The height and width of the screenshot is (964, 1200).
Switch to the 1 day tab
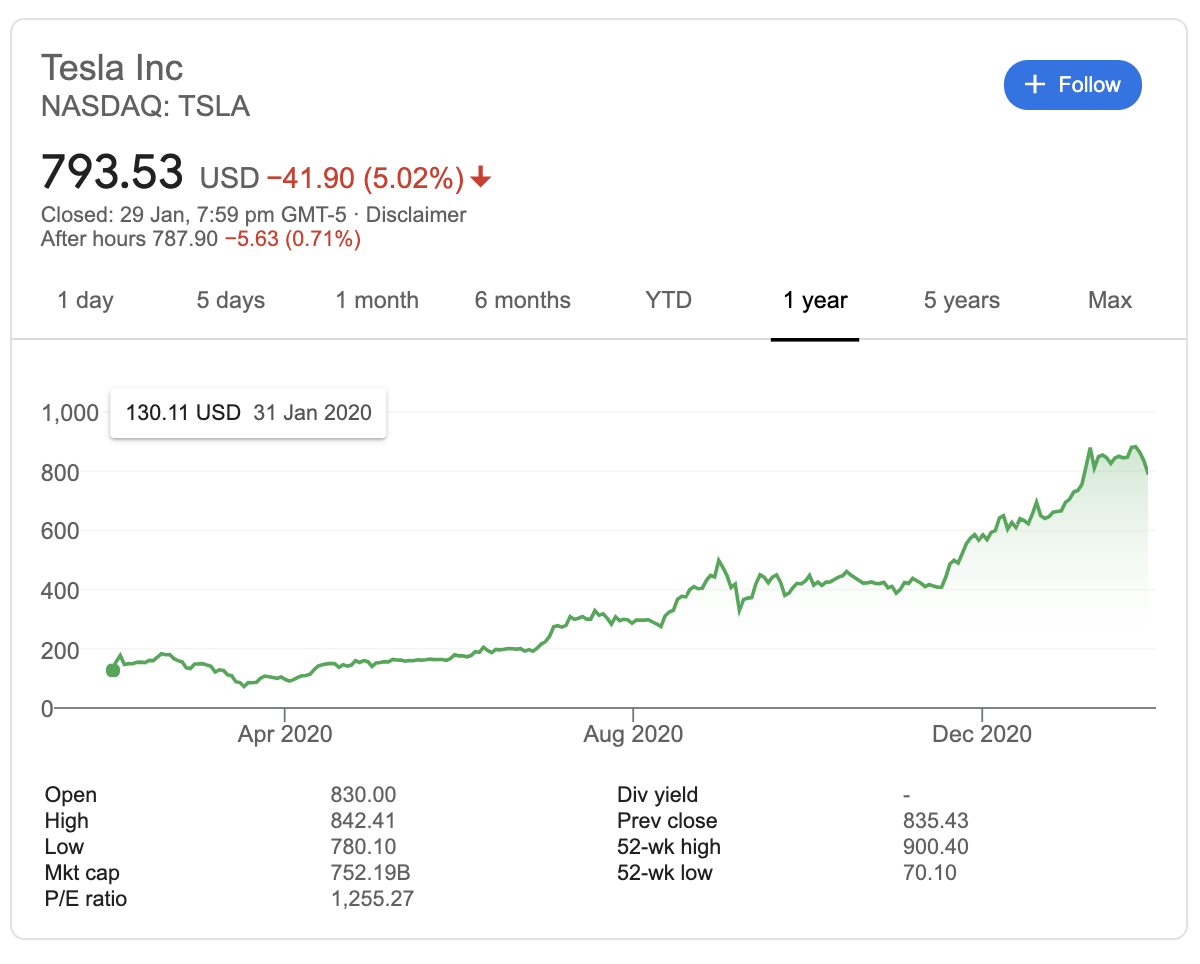[x=85, y=300]
